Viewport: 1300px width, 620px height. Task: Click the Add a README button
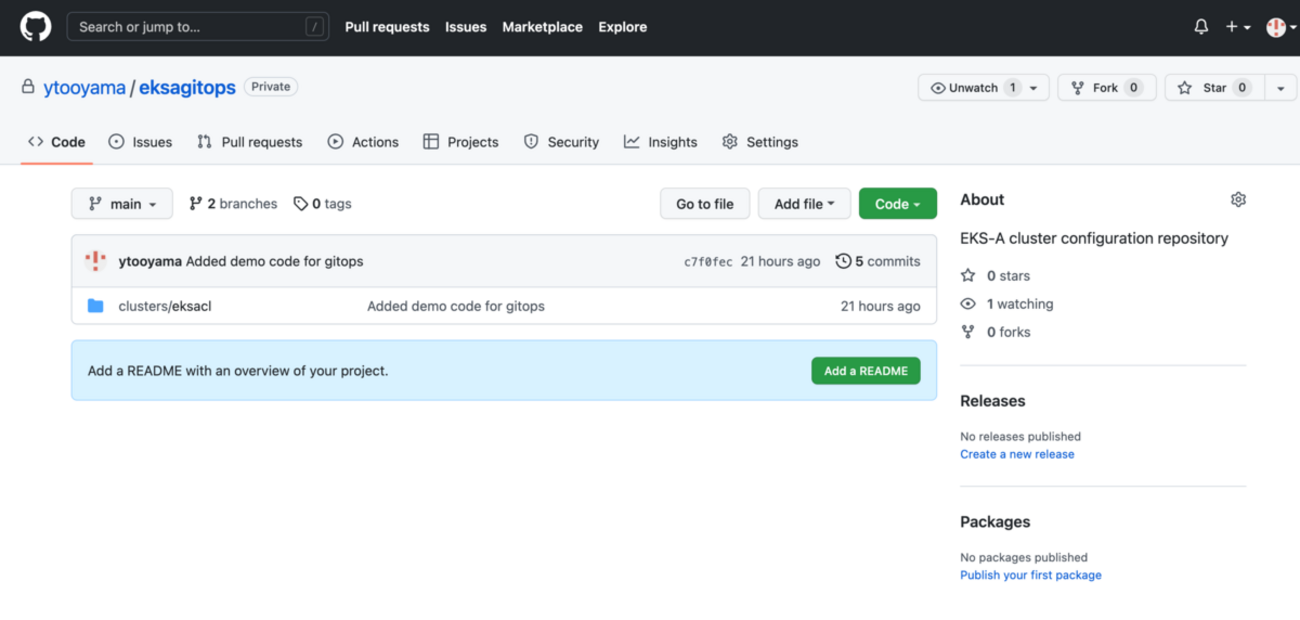coord(865,371)
